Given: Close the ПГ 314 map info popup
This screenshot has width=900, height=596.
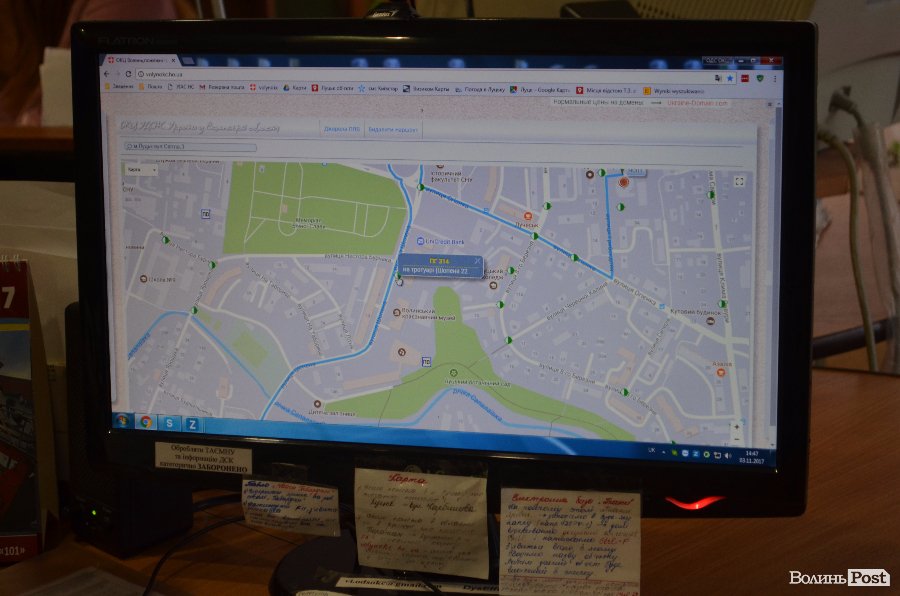Looking at the screenshot, I should [x=477, y=261].
